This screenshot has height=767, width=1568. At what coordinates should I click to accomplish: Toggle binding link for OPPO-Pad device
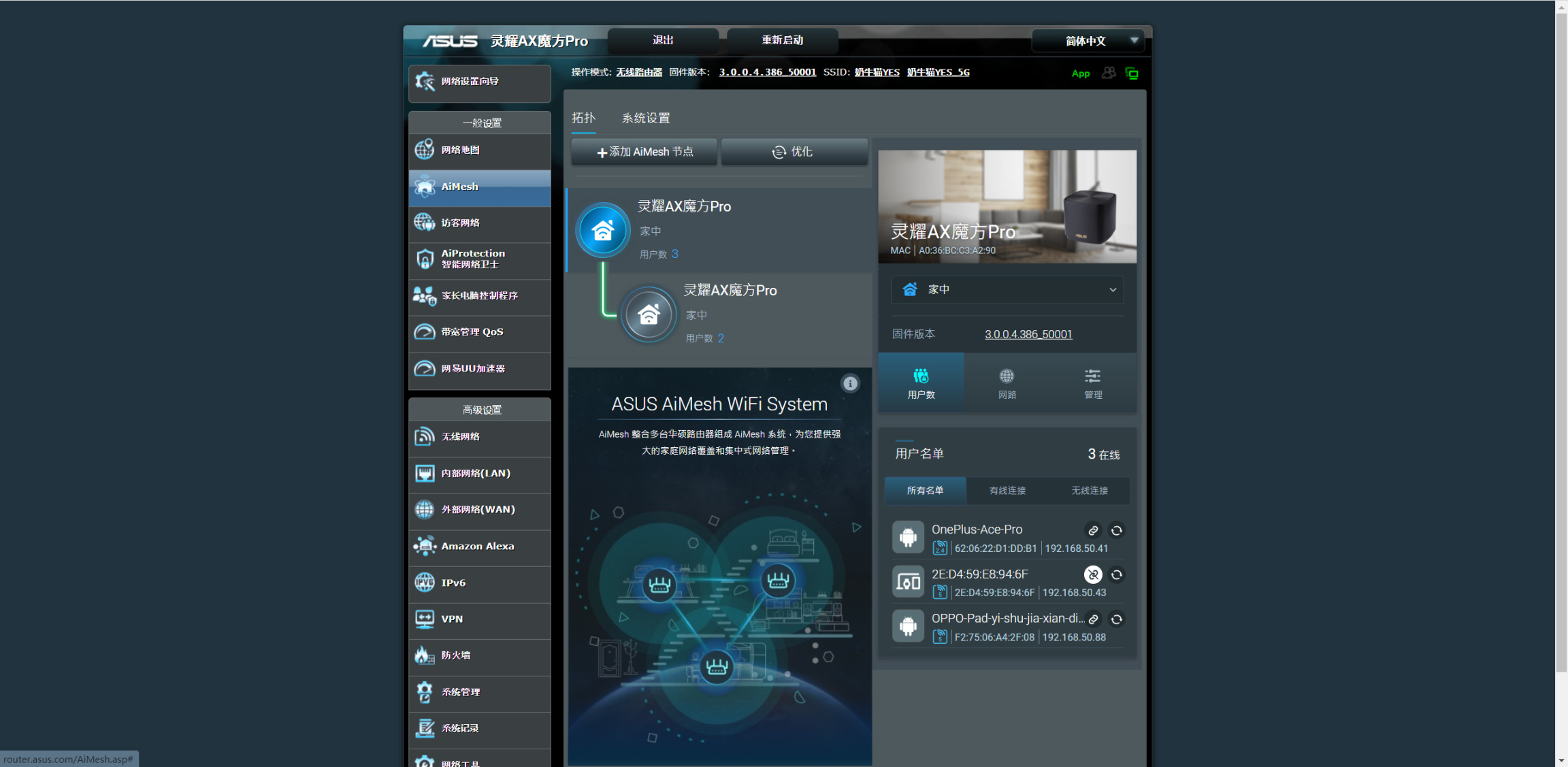pos(1093,619)
